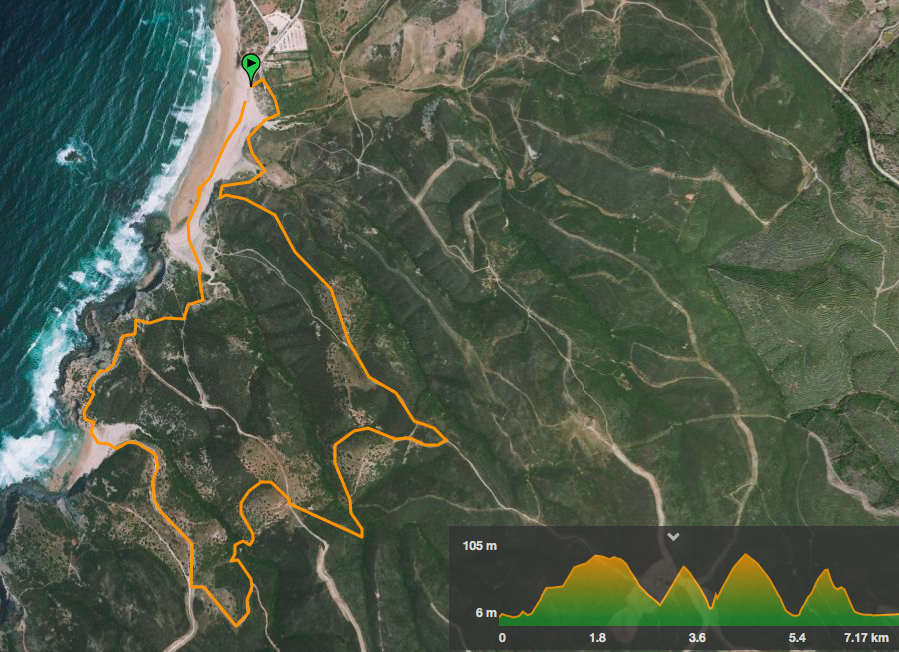Click the first broad peak of elevation graph
Screen dimensions: 899x652
[x=601, y=557]
